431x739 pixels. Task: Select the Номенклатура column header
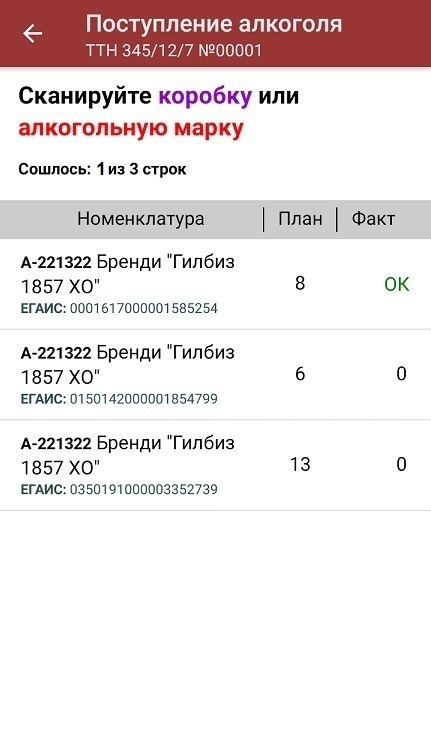141,219
